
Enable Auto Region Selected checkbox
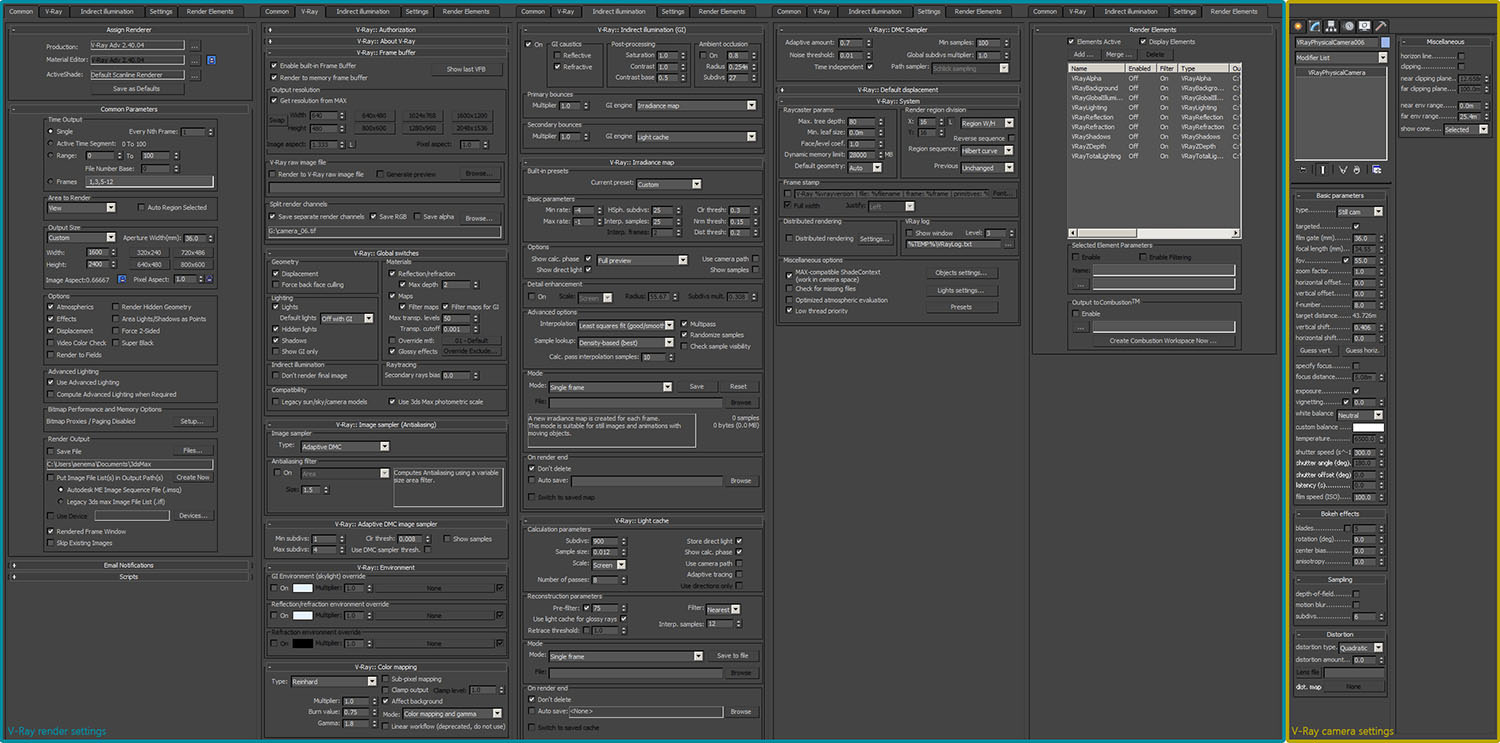coord(141,208)
